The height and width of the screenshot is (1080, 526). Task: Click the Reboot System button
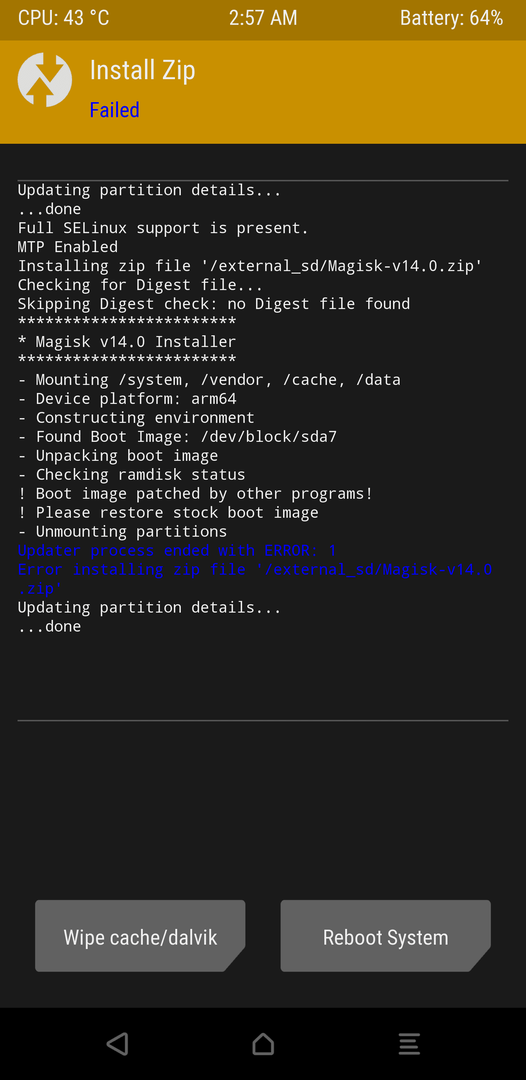(386, 935)
